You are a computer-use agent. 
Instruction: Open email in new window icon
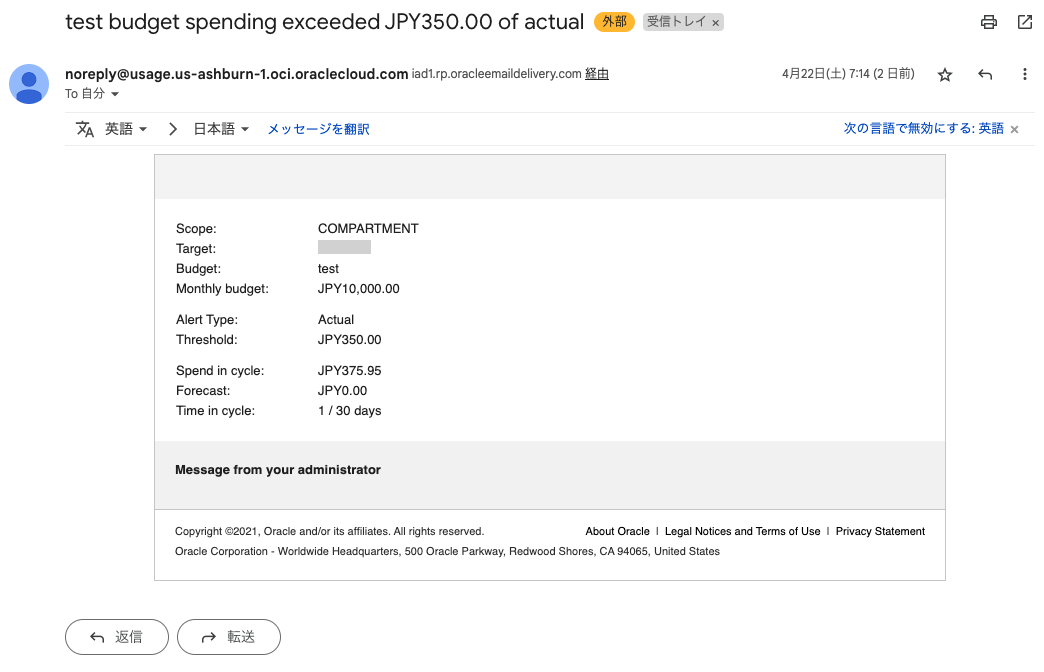click(x=1025, y=22)
